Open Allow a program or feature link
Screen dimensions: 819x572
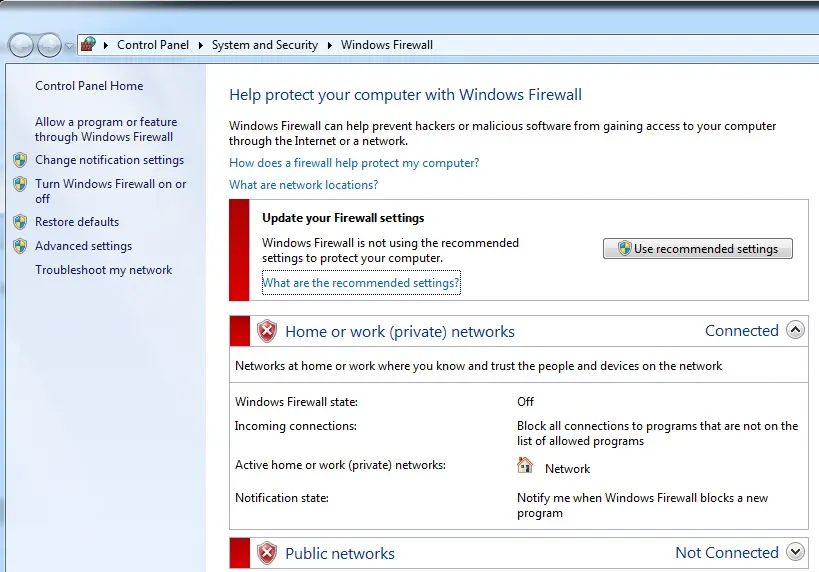click(106, 129)
